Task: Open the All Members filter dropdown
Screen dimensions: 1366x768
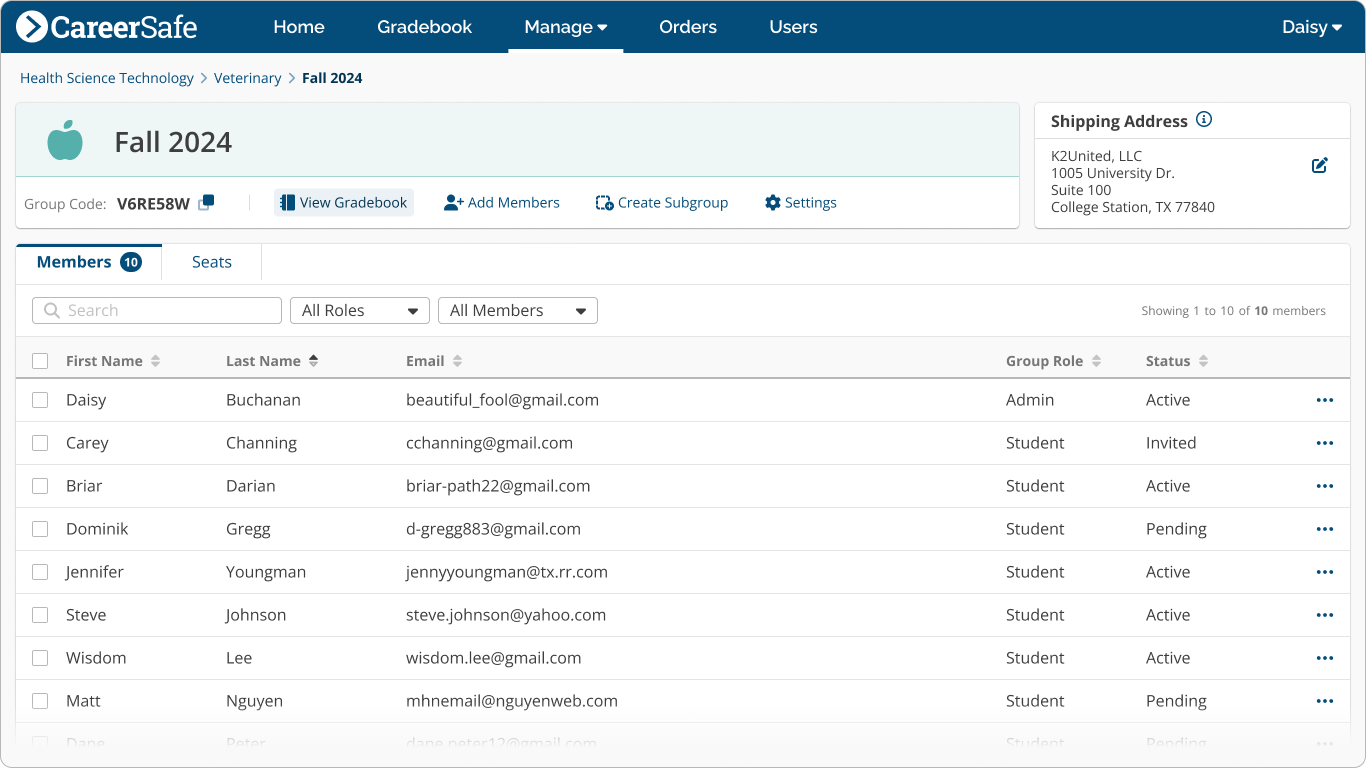Action: tap(517, 310)
